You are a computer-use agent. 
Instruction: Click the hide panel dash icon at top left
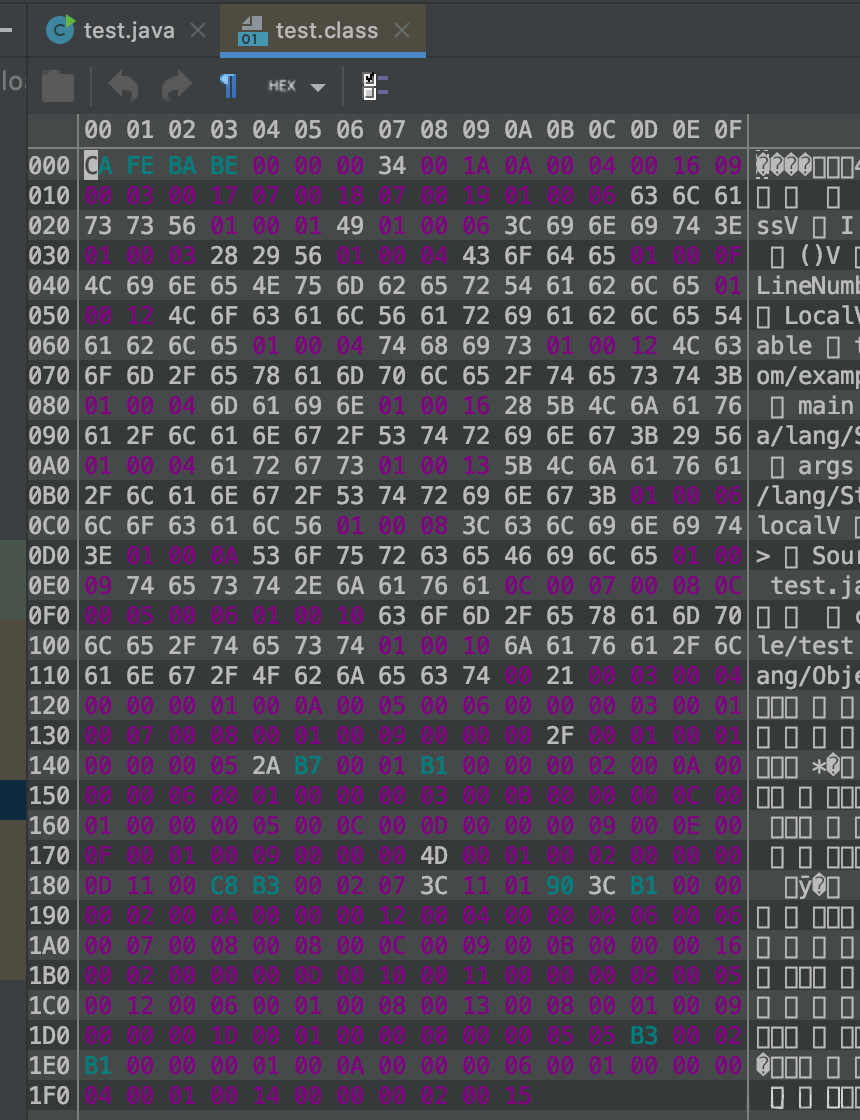point(10,31)
